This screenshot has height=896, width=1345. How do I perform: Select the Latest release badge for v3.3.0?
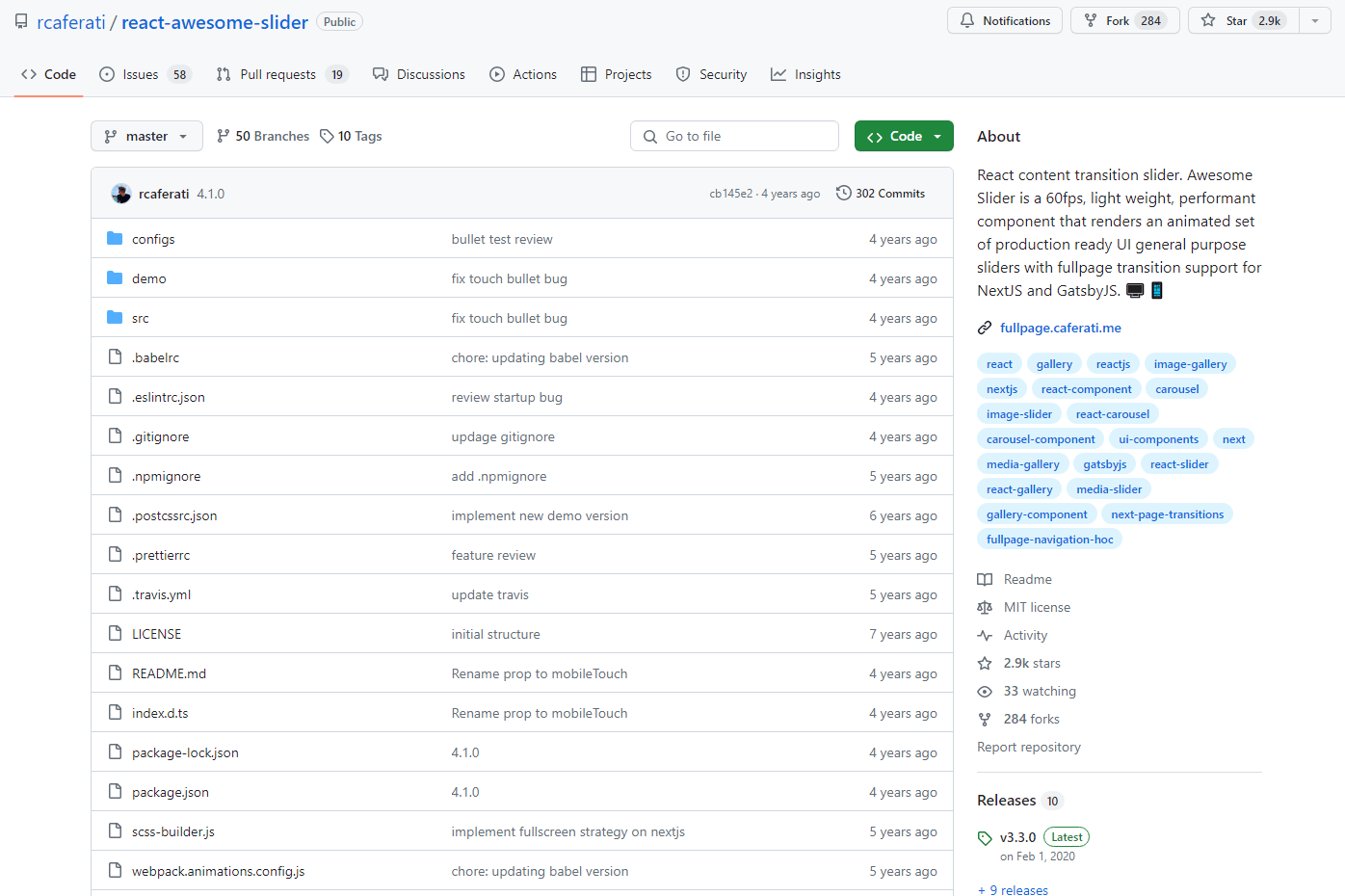coord(1066,836)
